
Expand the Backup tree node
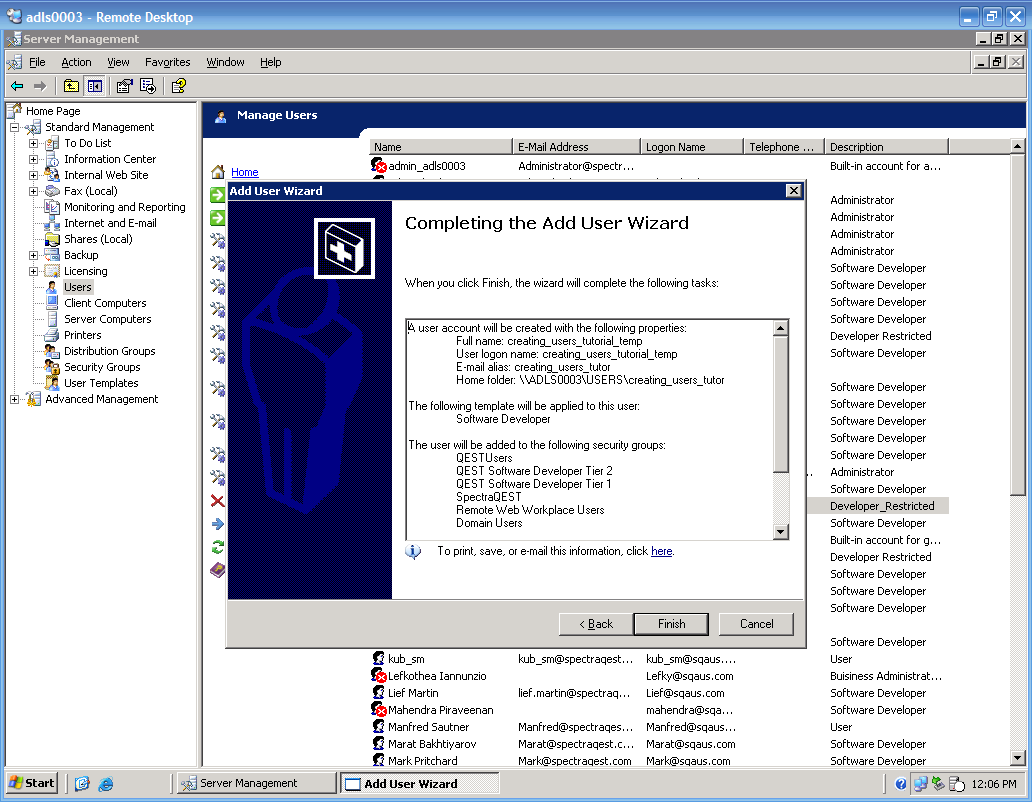(33, 255)
